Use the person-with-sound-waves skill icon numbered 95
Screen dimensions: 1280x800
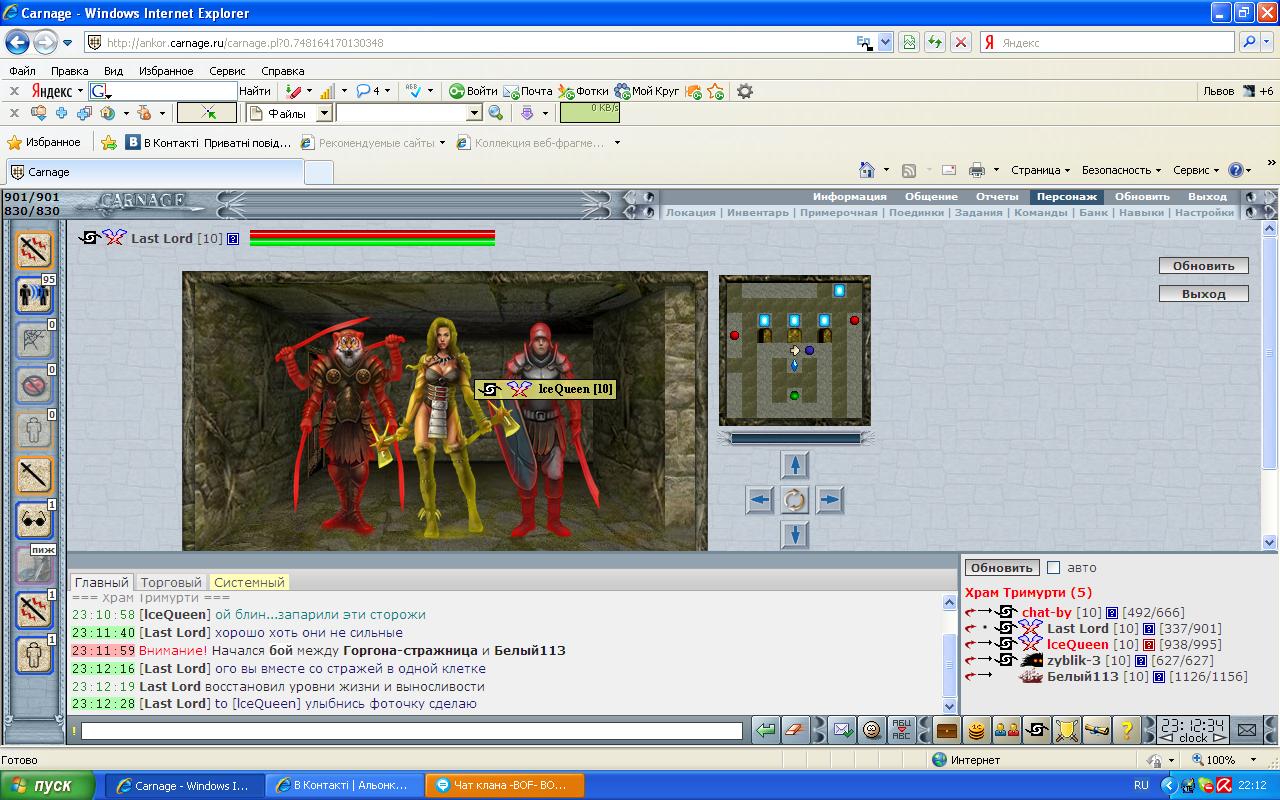pos(35,295)
